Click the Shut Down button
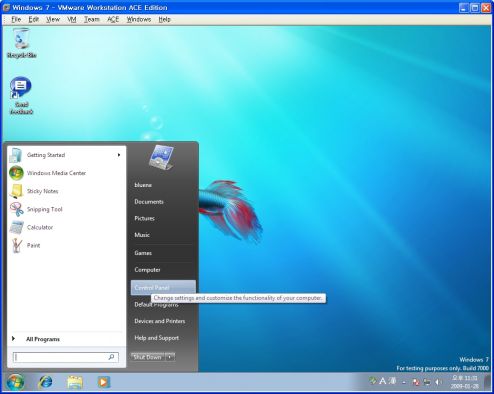The image size is (494, 394). 148,357
